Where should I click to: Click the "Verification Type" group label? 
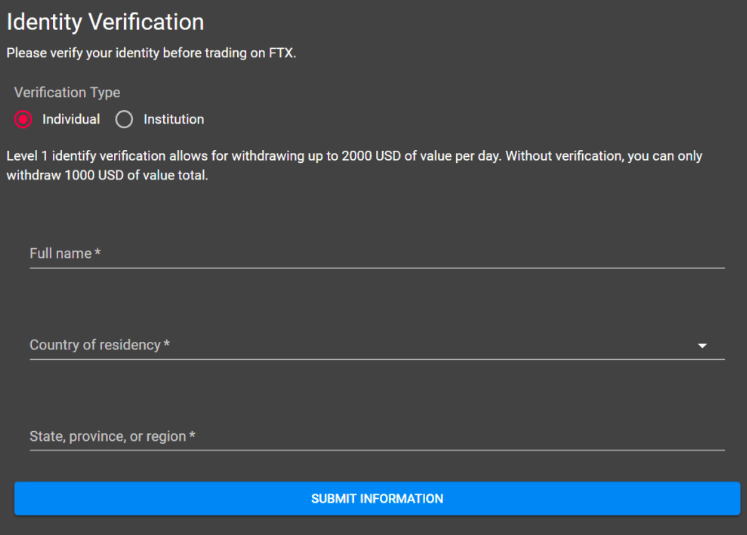click(67, 92)
